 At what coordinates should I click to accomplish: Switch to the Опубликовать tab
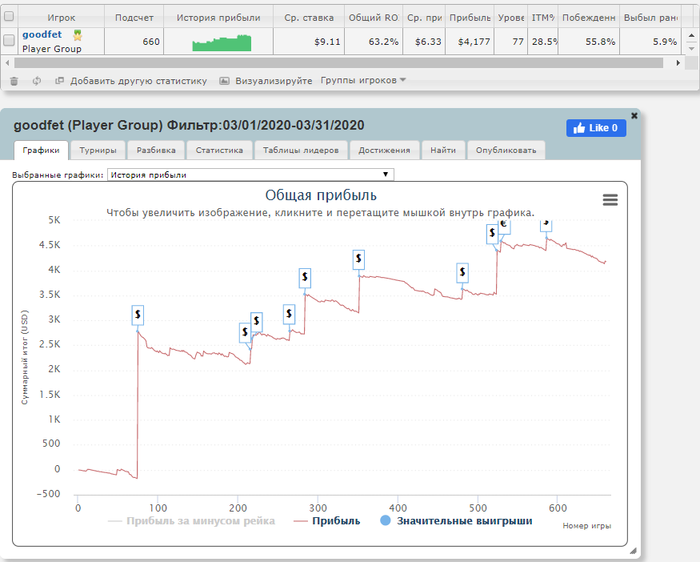pos(506,150)
